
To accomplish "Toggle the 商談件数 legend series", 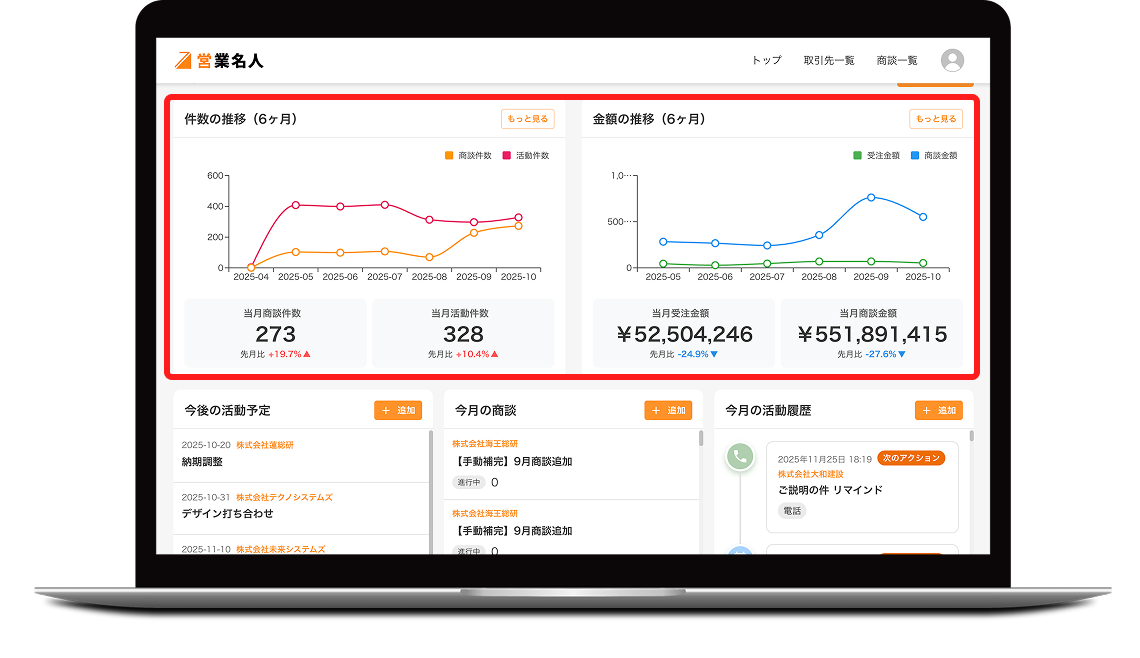I will tap(468, 156).
